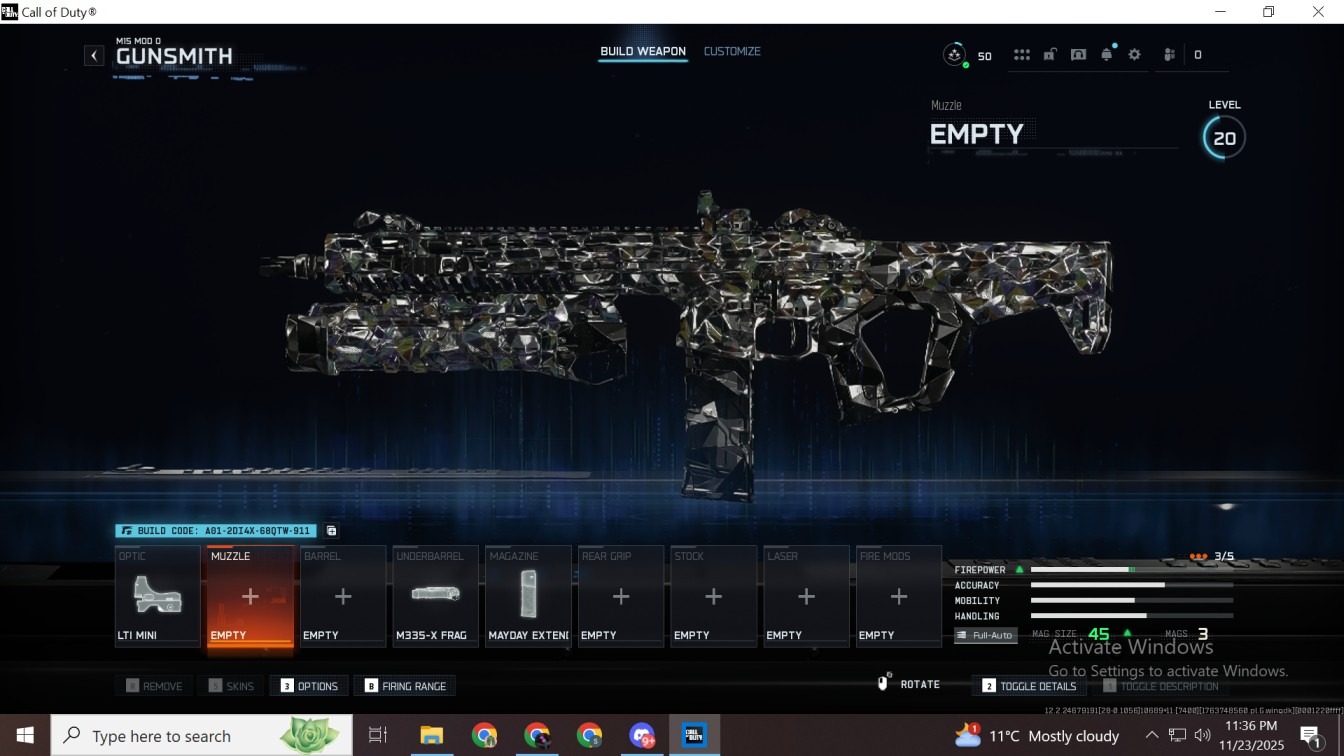
Task: Open the Customize tab
Action: click(x=732, y=51)
